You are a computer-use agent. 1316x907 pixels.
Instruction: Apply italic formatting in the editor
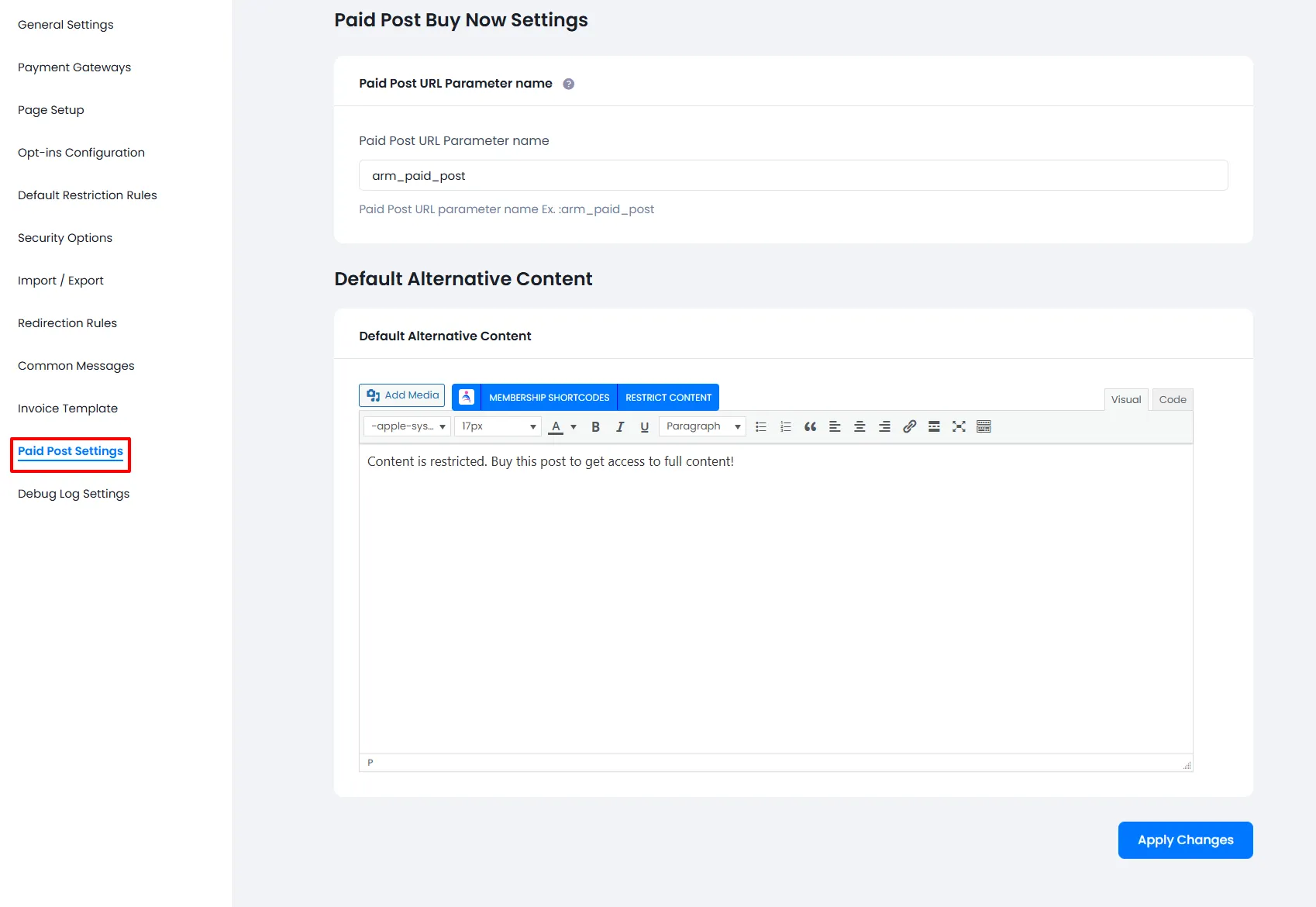[x=619, y=426]
